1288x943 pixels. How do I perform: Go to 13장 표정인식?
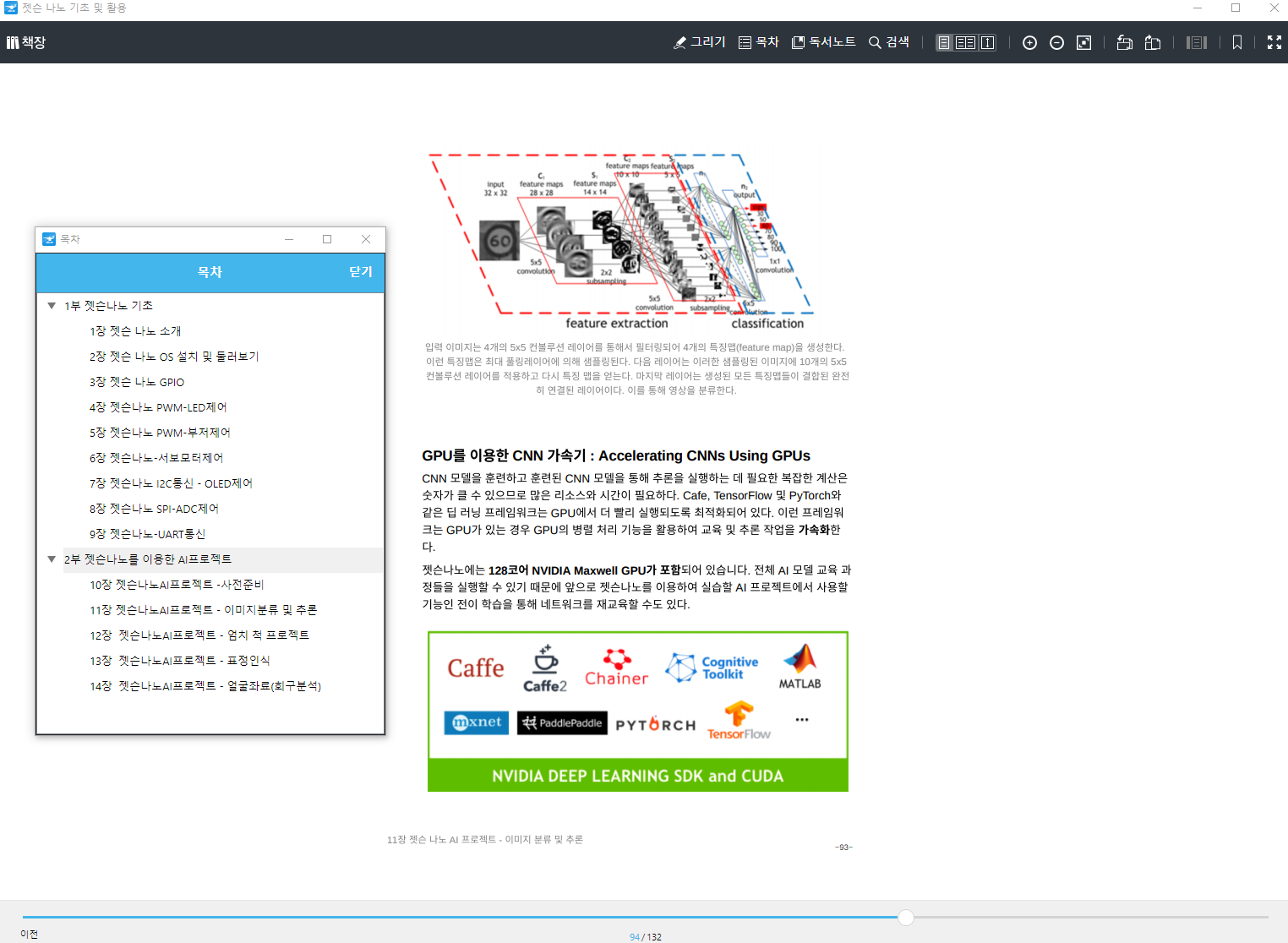point(180,661)
